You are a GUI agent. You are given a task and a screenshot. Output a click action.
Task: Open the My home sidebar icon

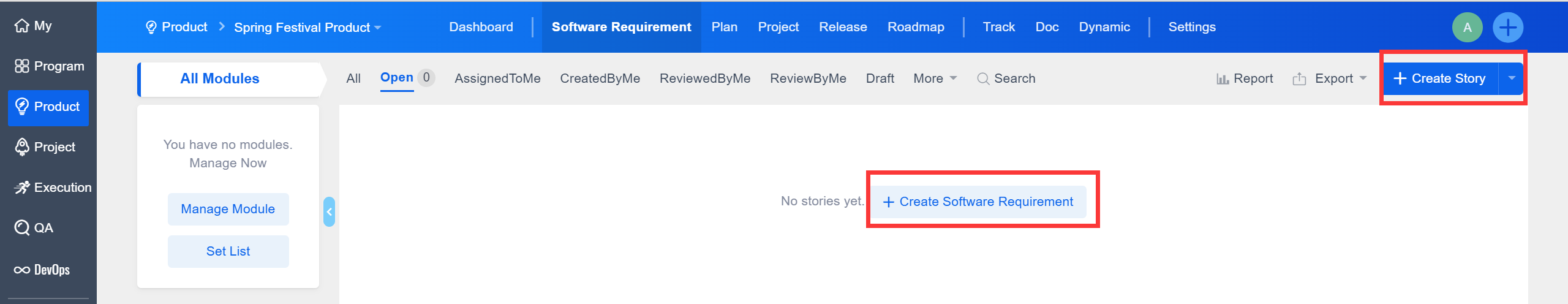point(22,26)
